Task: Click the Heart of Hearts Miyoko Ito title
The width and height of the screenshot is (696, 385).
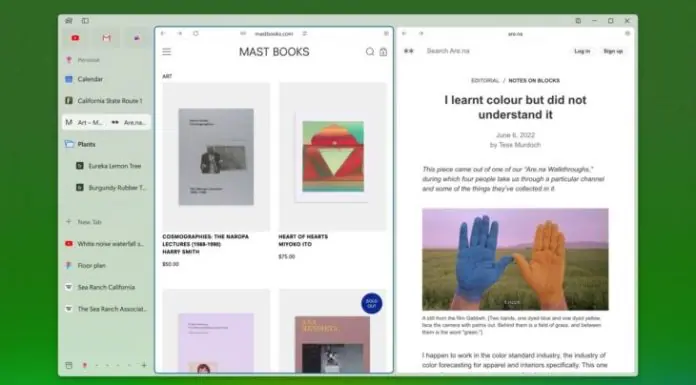Action: [x=303, y=241]
